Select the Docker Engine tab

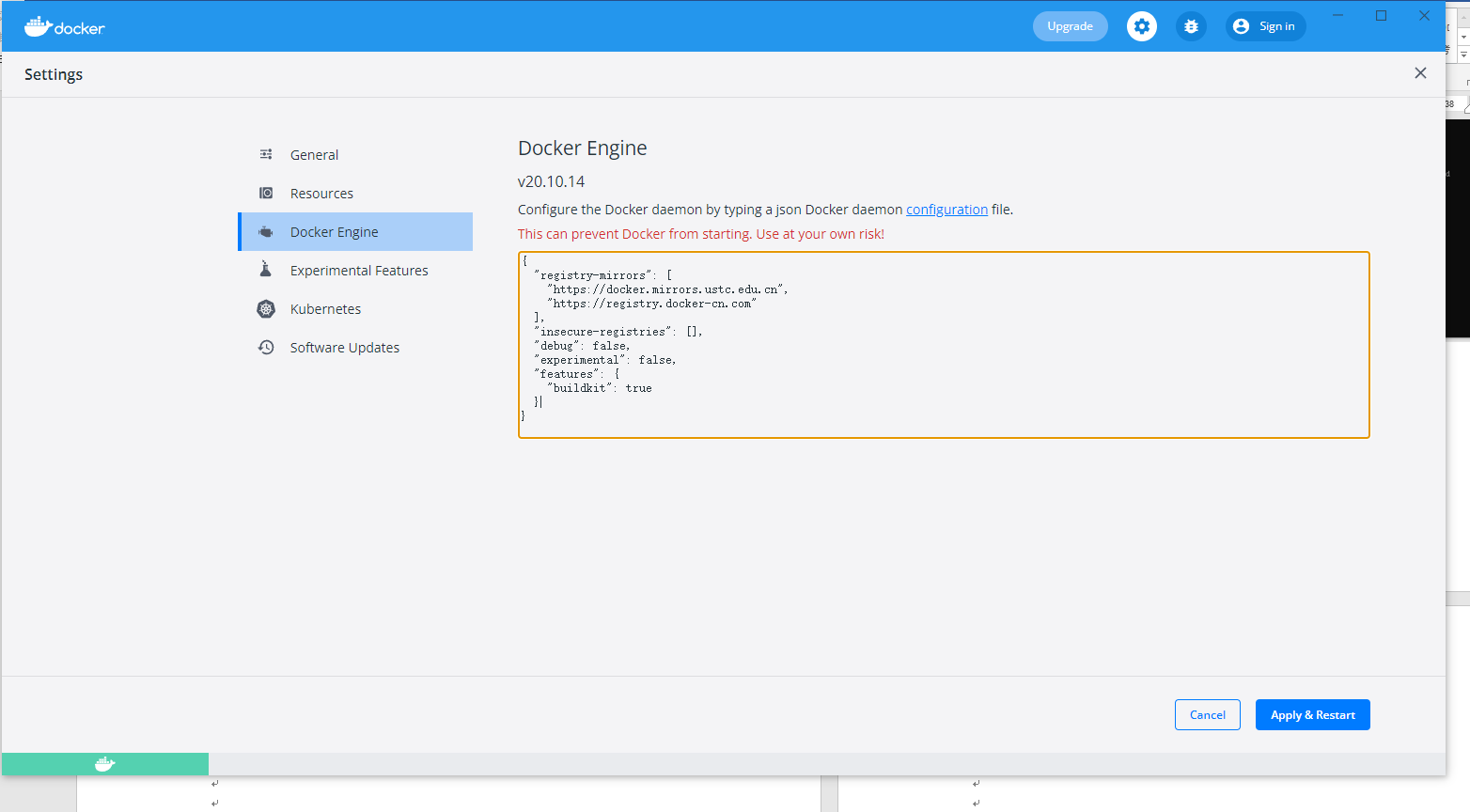pos(334,232)
